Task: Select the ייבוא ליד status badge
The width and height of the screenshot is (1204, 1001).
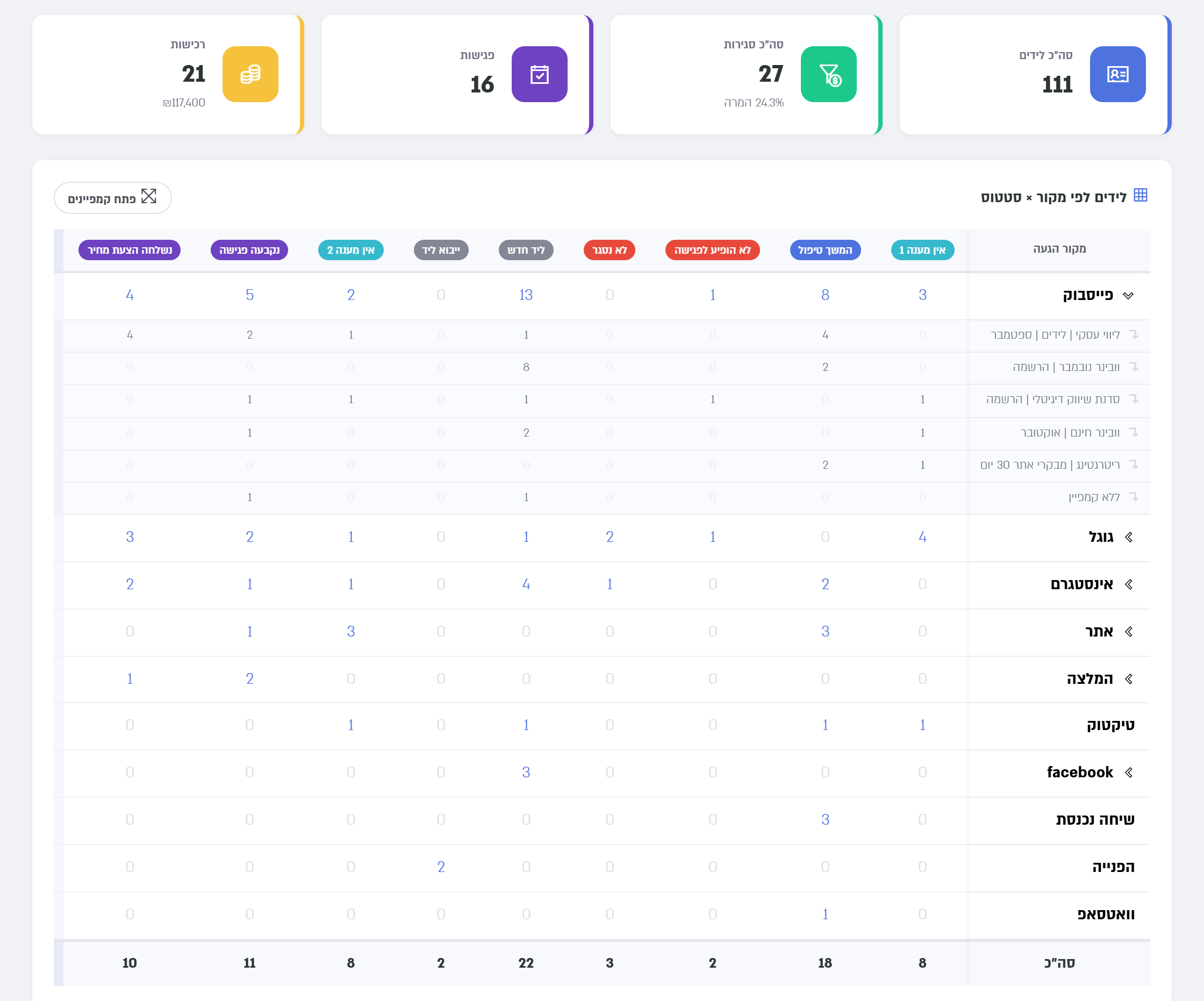Action: pyautogui.click(x=441, y=250)
